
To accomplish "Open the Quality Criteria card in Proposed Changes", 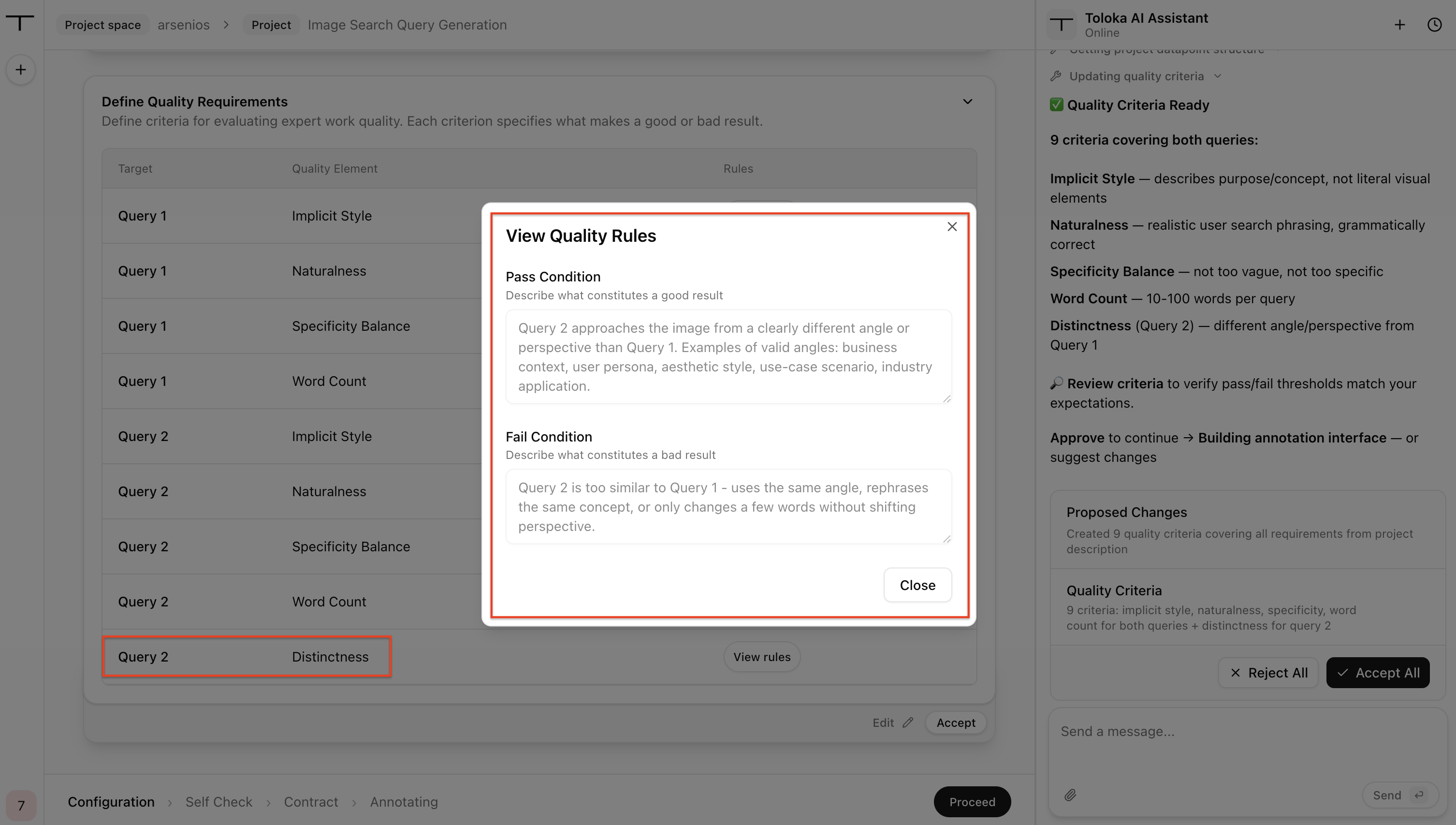I will [x=1247, y=607].
